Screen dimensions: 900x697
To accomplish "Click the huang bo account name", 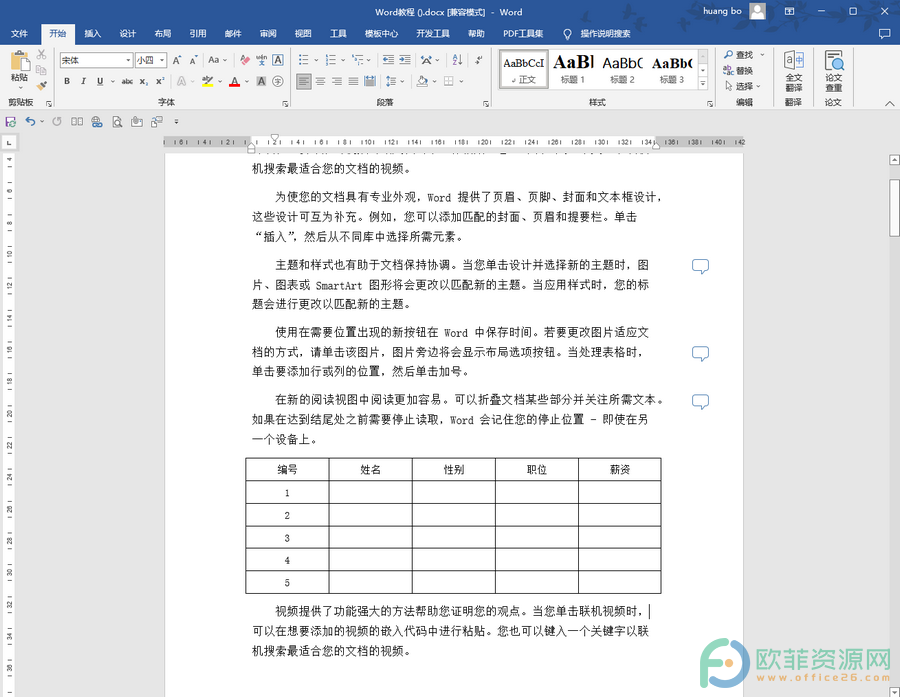I will click(722, 11).
